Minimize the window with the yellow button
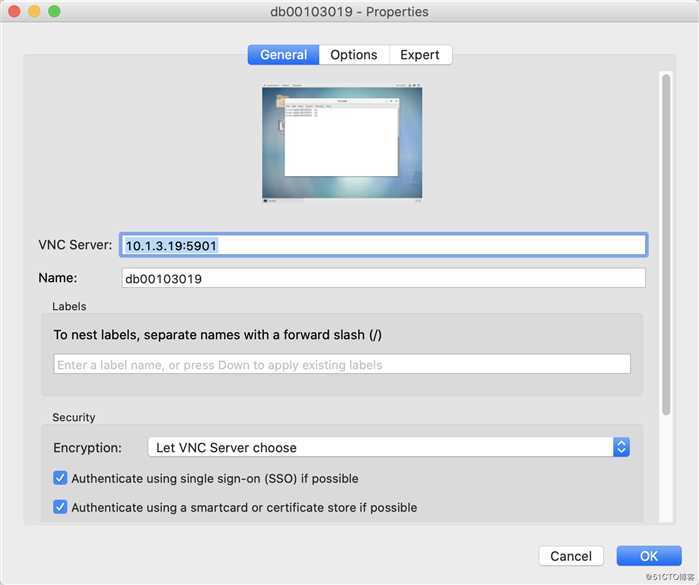This screenshot has width=699, height=585. (34, 11)
